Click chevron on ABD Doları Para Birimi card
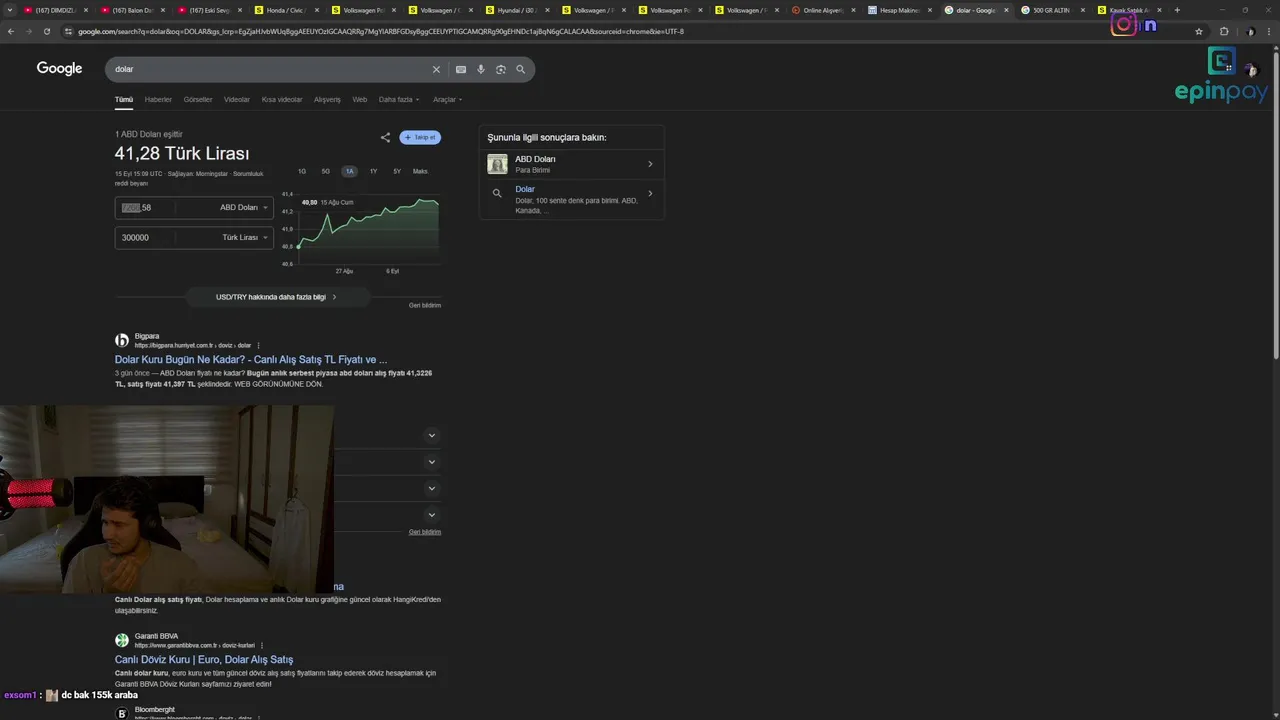 pos(650,164)
